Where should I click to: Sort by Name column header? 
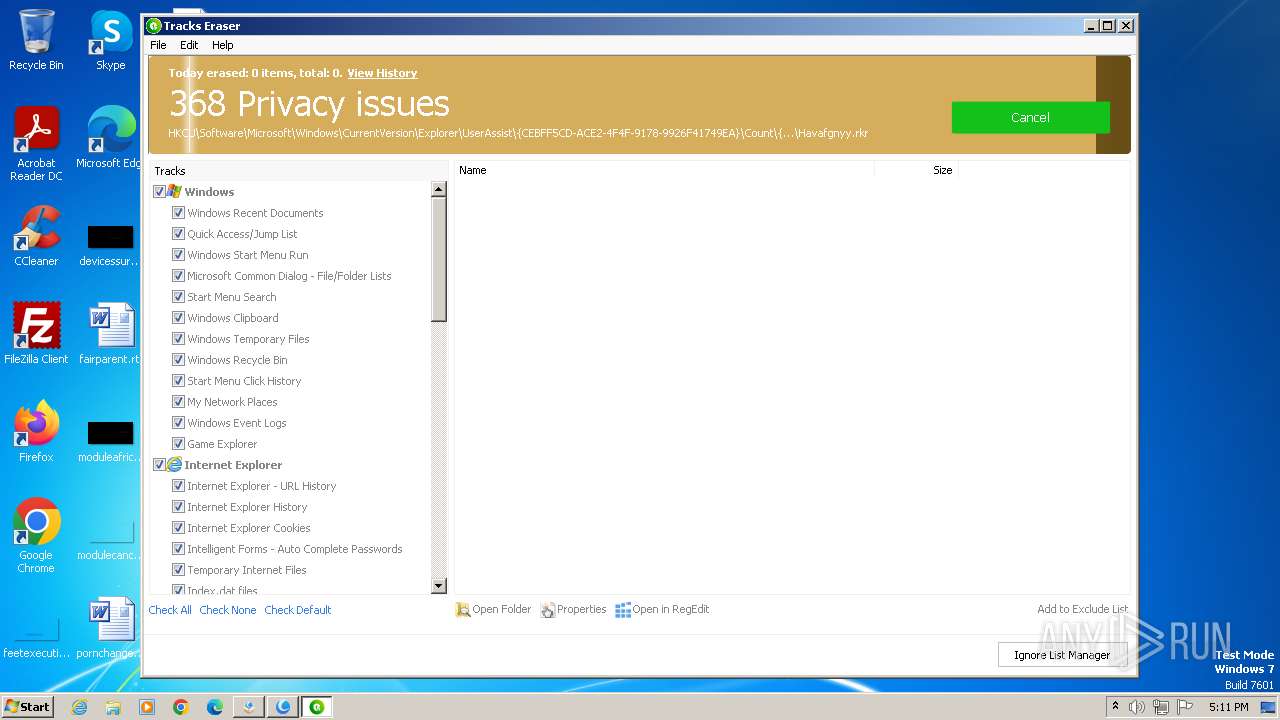tap(664, 170)
